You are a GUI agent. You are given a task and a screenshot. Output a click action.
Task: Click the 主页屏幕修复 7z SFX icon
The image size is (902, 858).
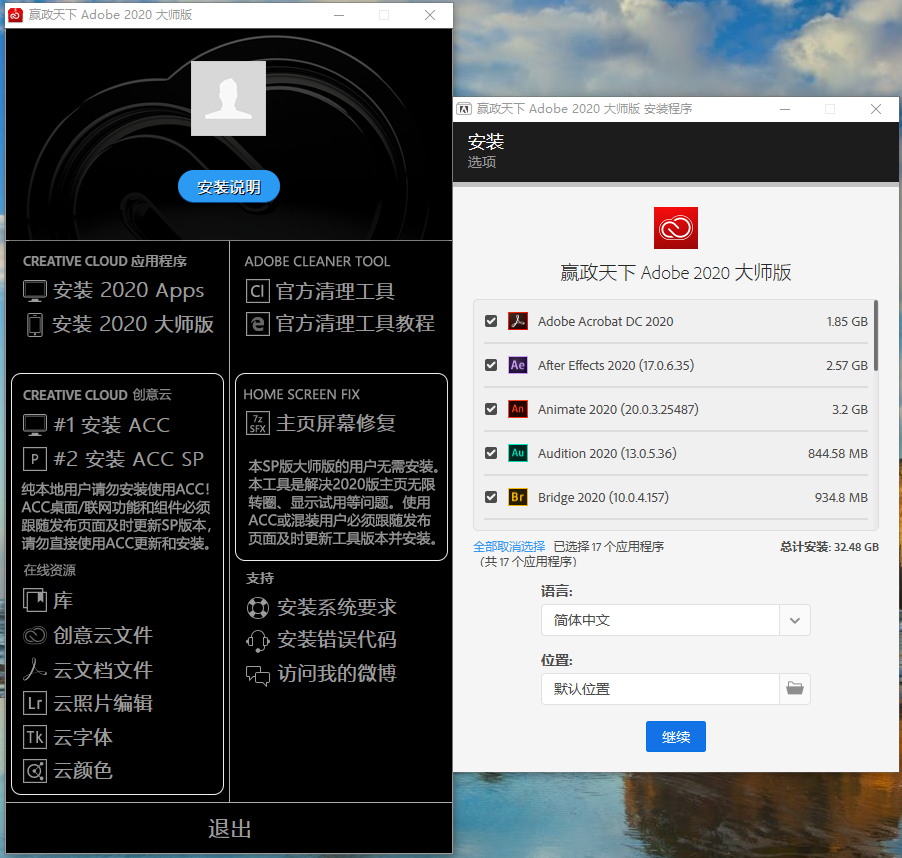pyautogui.click(x=257, y=423)
